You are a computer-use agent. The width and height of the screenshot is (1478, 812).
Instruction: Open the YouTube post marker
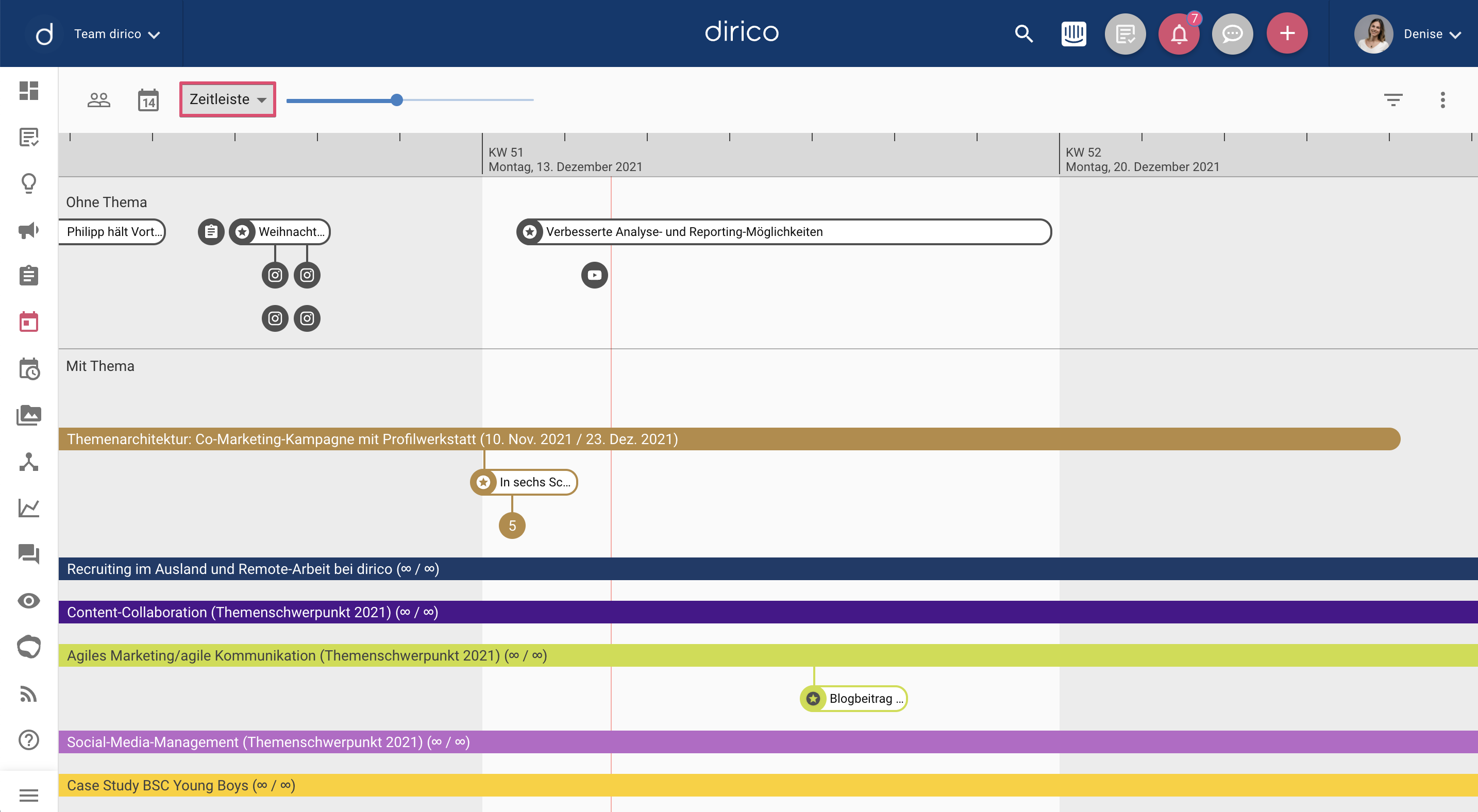tap(594, 275)
